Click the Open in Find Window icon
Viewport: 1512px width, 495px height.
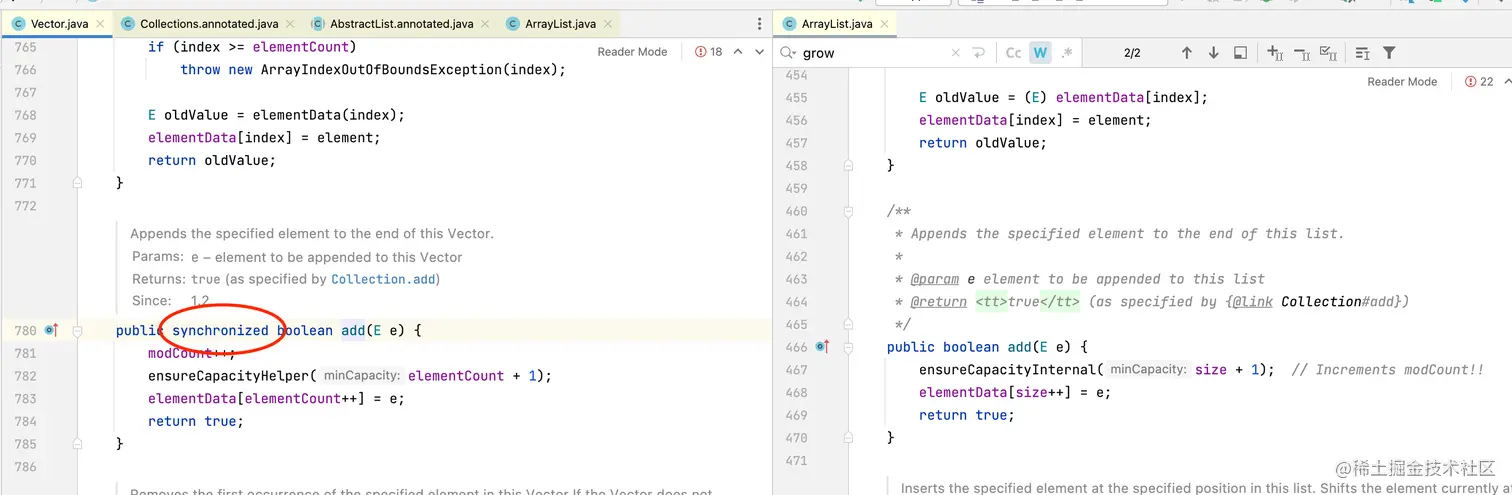tap(1240, 53)
